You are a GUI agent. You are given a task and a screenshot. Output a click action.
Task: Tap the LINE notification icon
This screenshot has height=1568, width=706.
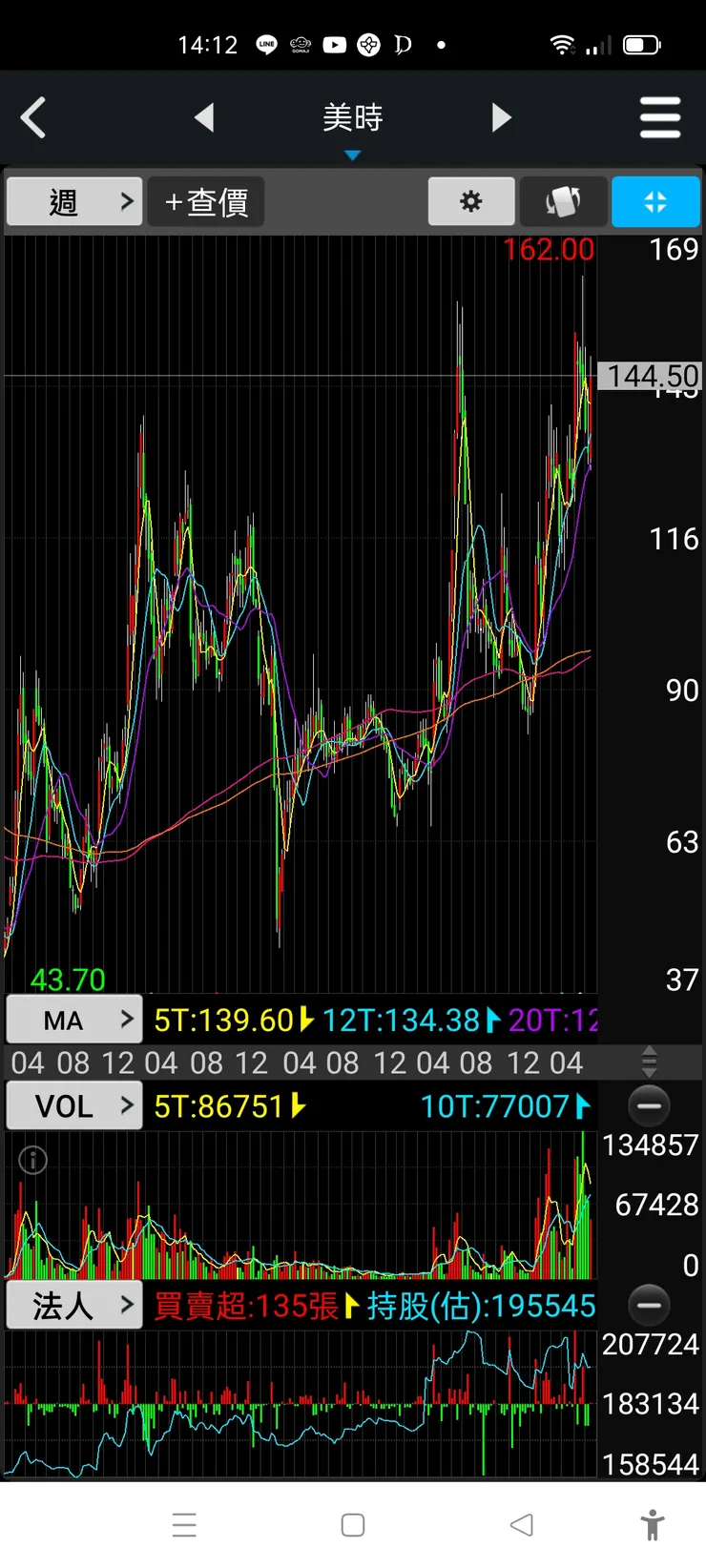tap(267, 45)
